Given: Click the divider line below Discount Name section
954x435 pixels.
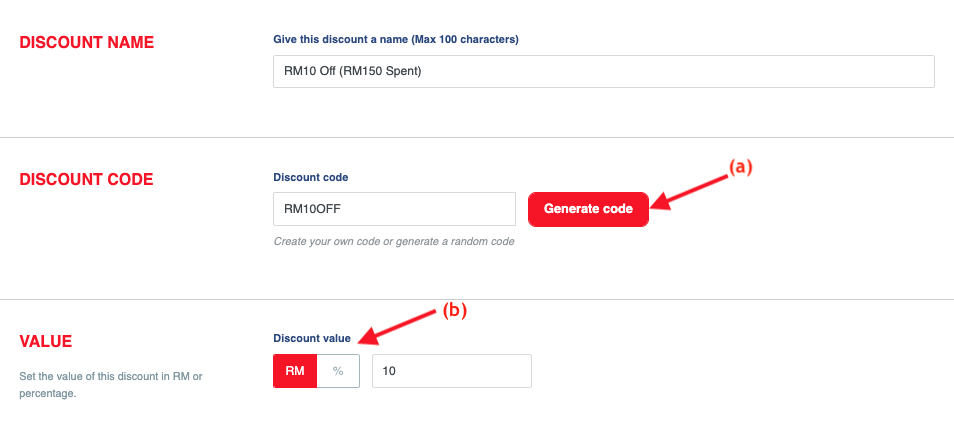Looking at the screenshot, I should coord(477,137).
